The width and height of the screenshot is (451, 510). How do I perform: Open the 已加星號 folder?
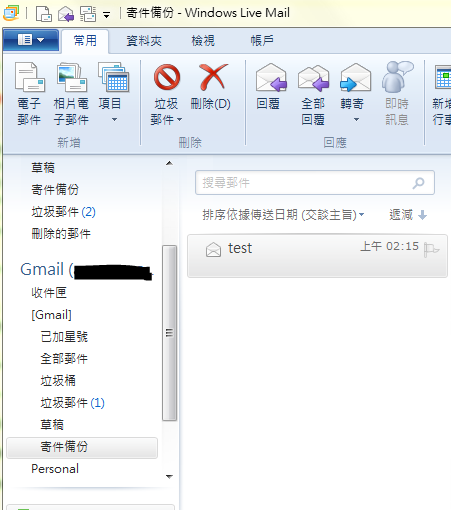64,337
